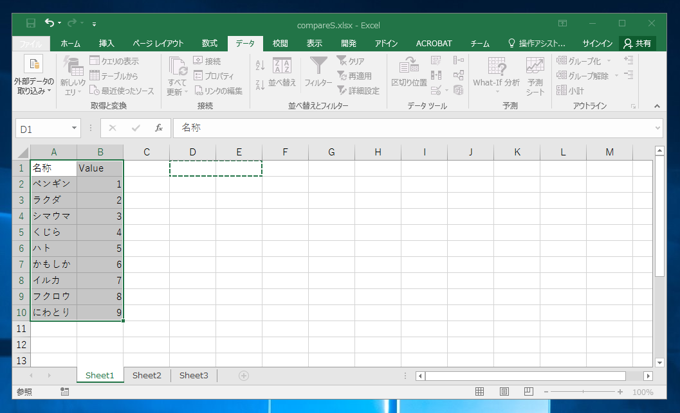Image resolution: width=680 pixels, height=413 pixels.
Task: Add a new sheet with plus icon
Action: [x=244, y=376]
